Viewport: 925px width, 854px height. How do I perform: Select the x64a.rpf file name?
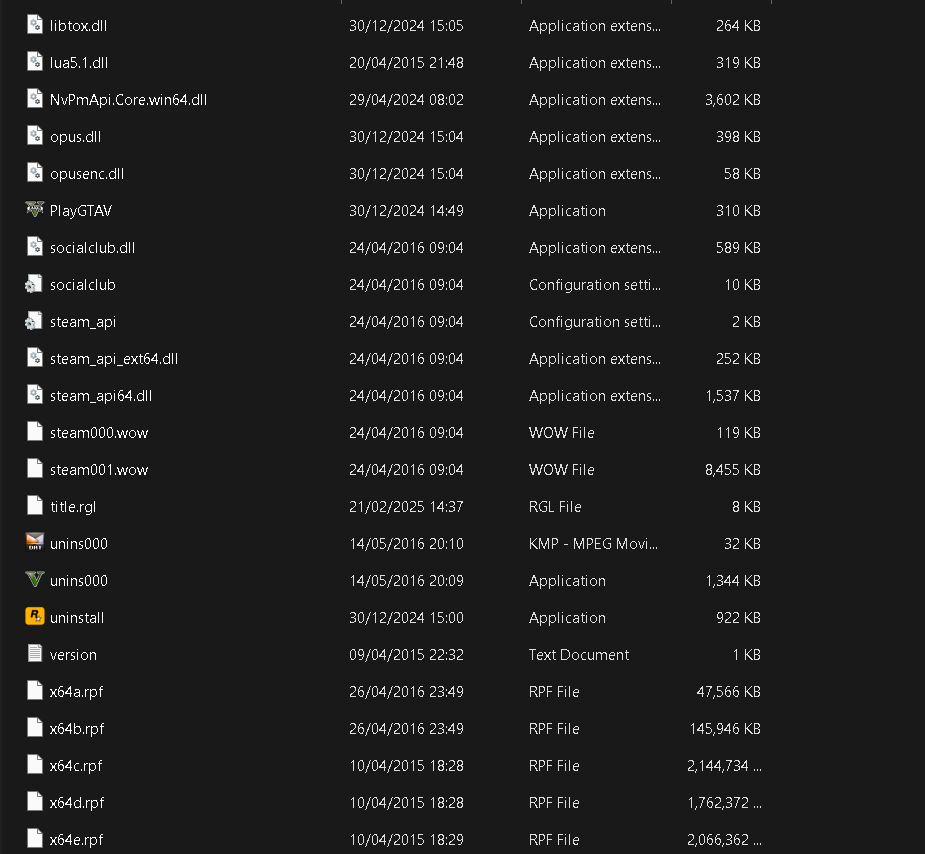[76, 691]
